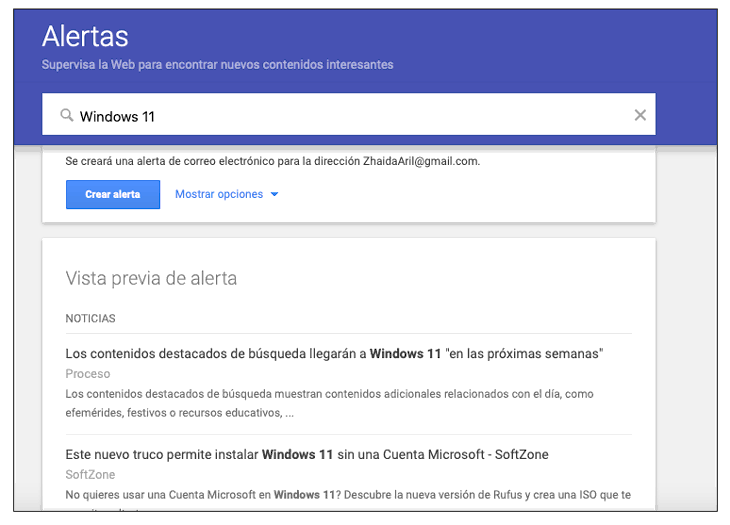Click snippet text about efemérides, festivos
Viewport: 730px width, 525px height.
(x=329, y=403)
